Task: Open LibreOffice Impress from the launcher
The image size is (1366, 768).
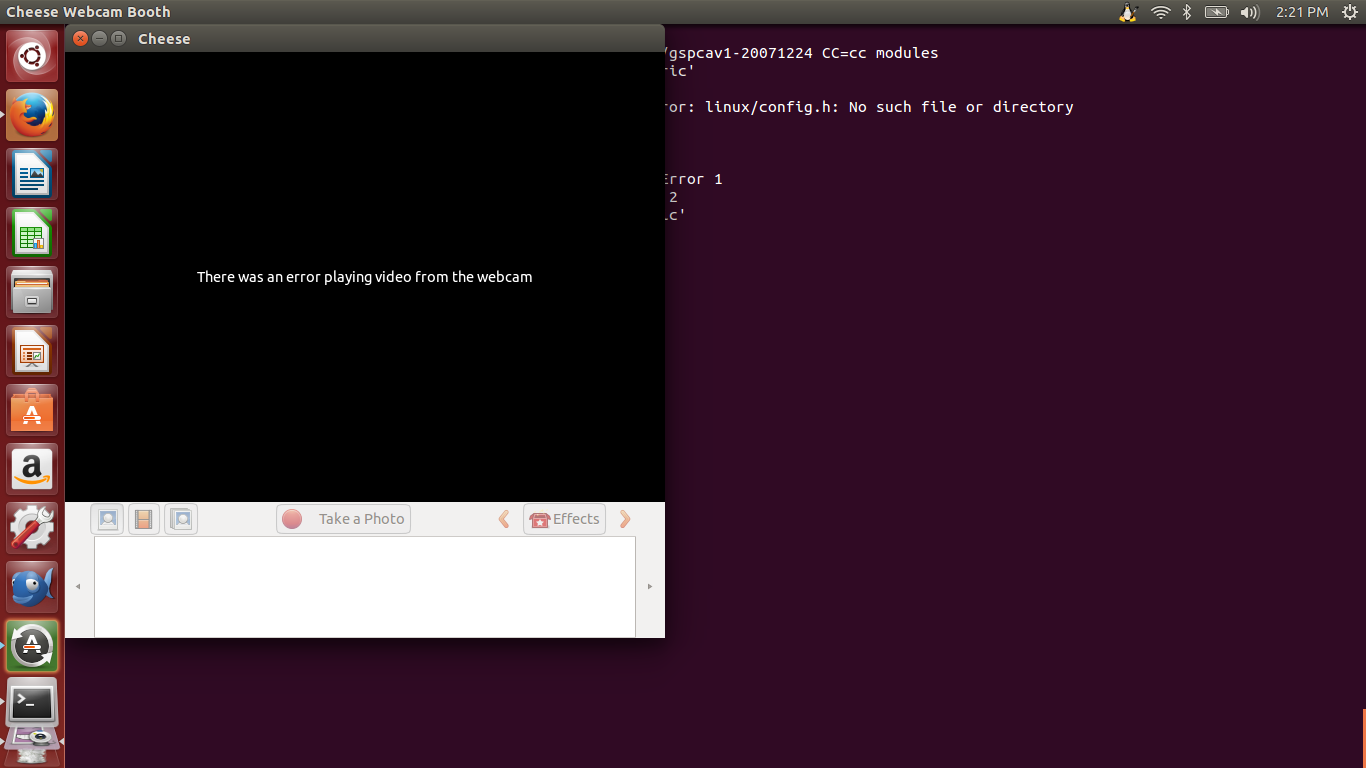Action: pyautogui.click(x=32, y=351)
